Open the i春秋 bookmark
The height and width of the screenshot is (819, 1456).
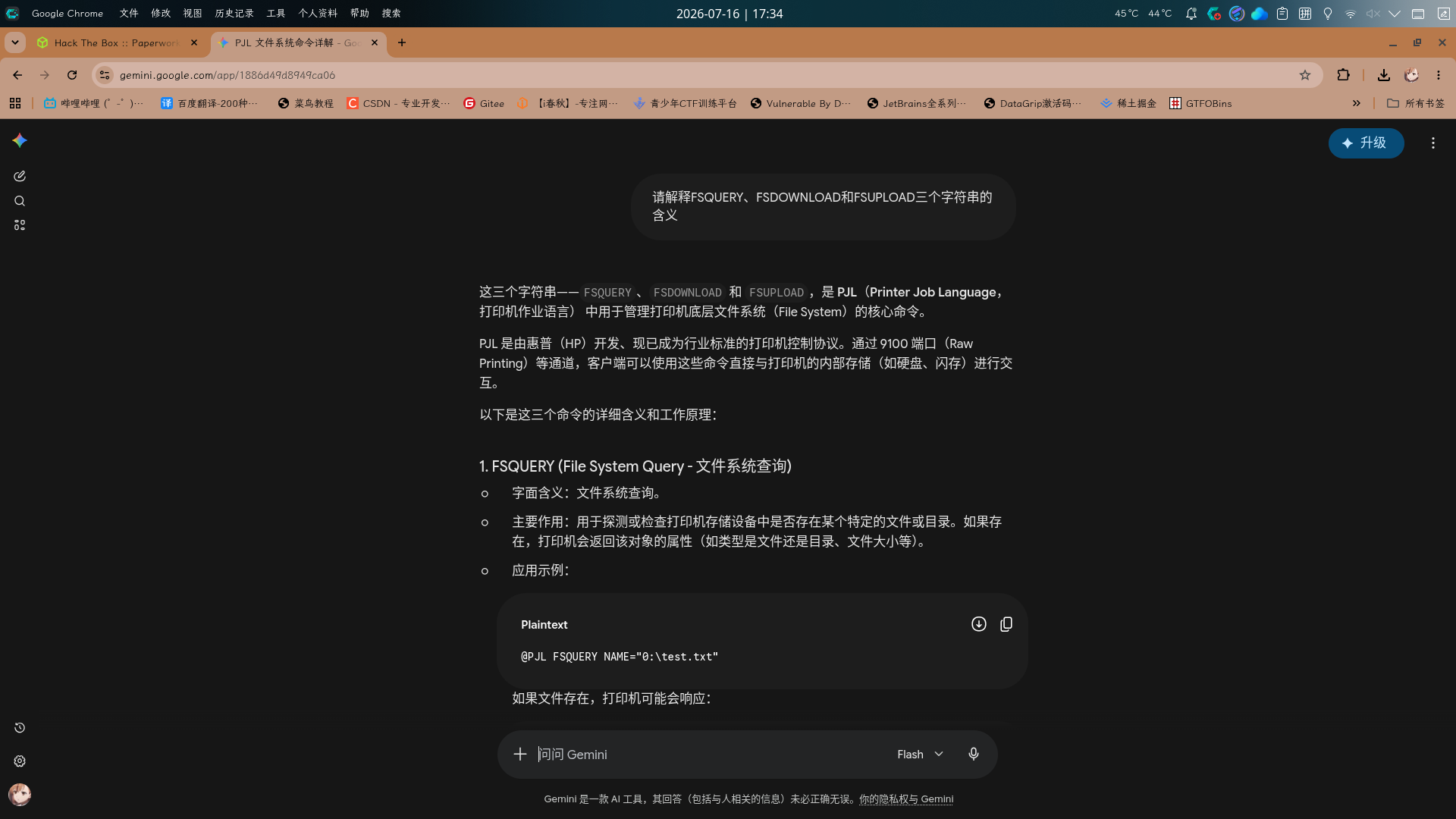pyautogui.click(x=567, y=103)
